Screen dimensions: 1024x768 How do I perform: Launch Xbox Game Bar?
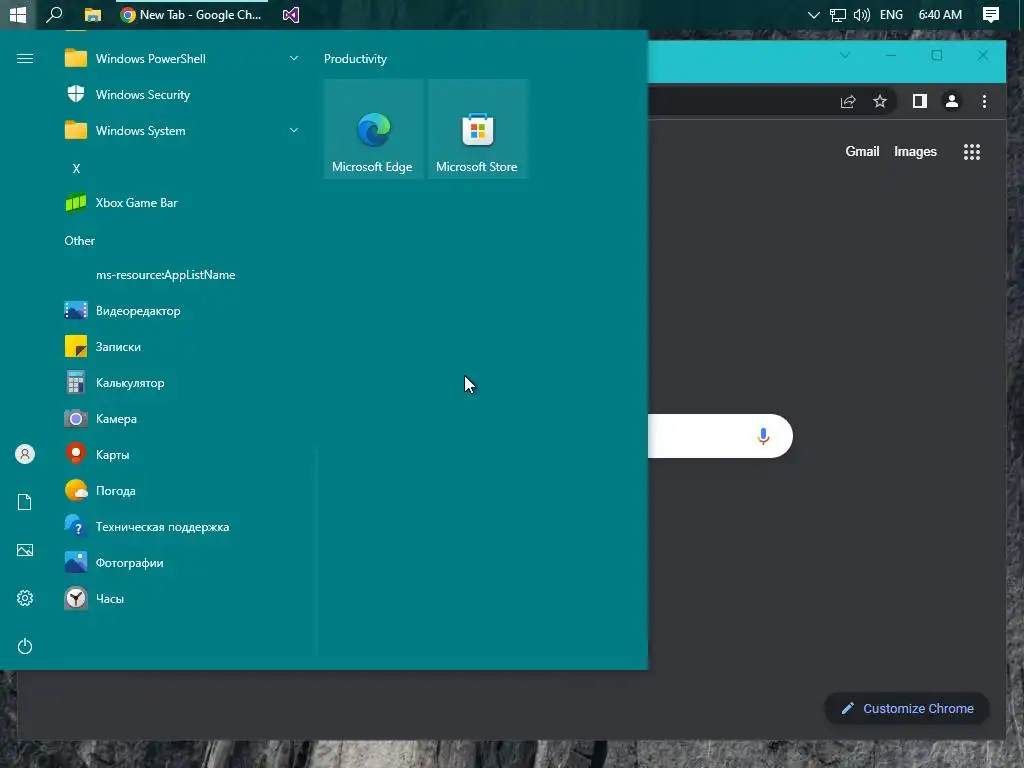tap(180, 202)
